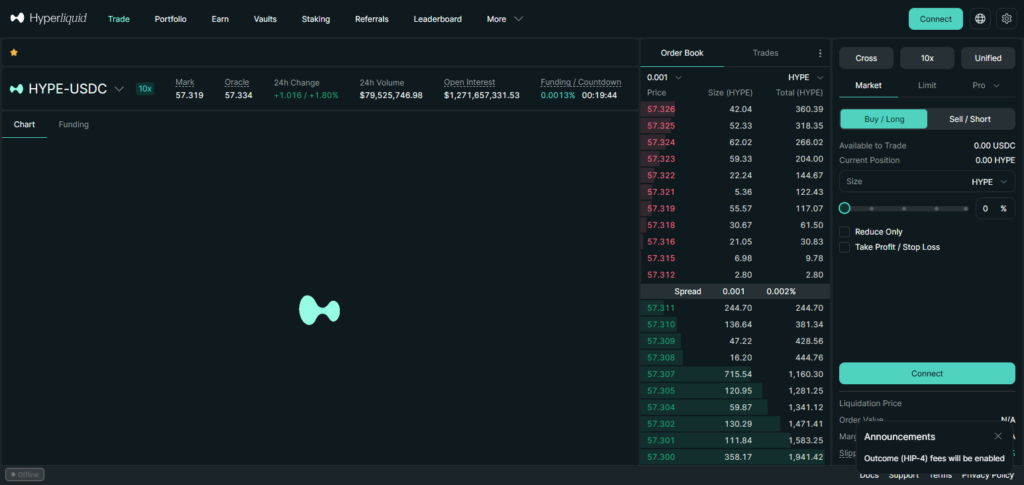The width and height of the screenshot is (1024, 485).
Task: Click the Spread row in order book
Action: pyautogui.click(x=735, y=292)
